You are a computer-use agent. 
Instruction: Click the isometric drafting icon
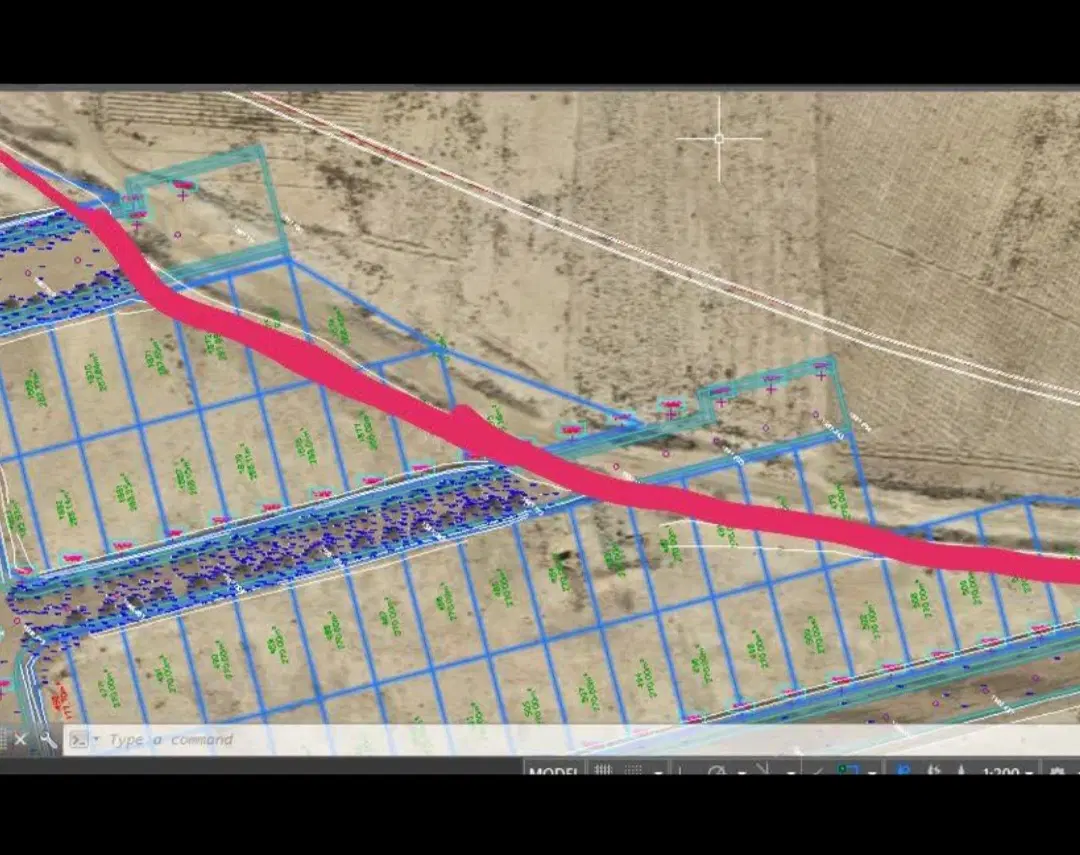coord(762,769)
